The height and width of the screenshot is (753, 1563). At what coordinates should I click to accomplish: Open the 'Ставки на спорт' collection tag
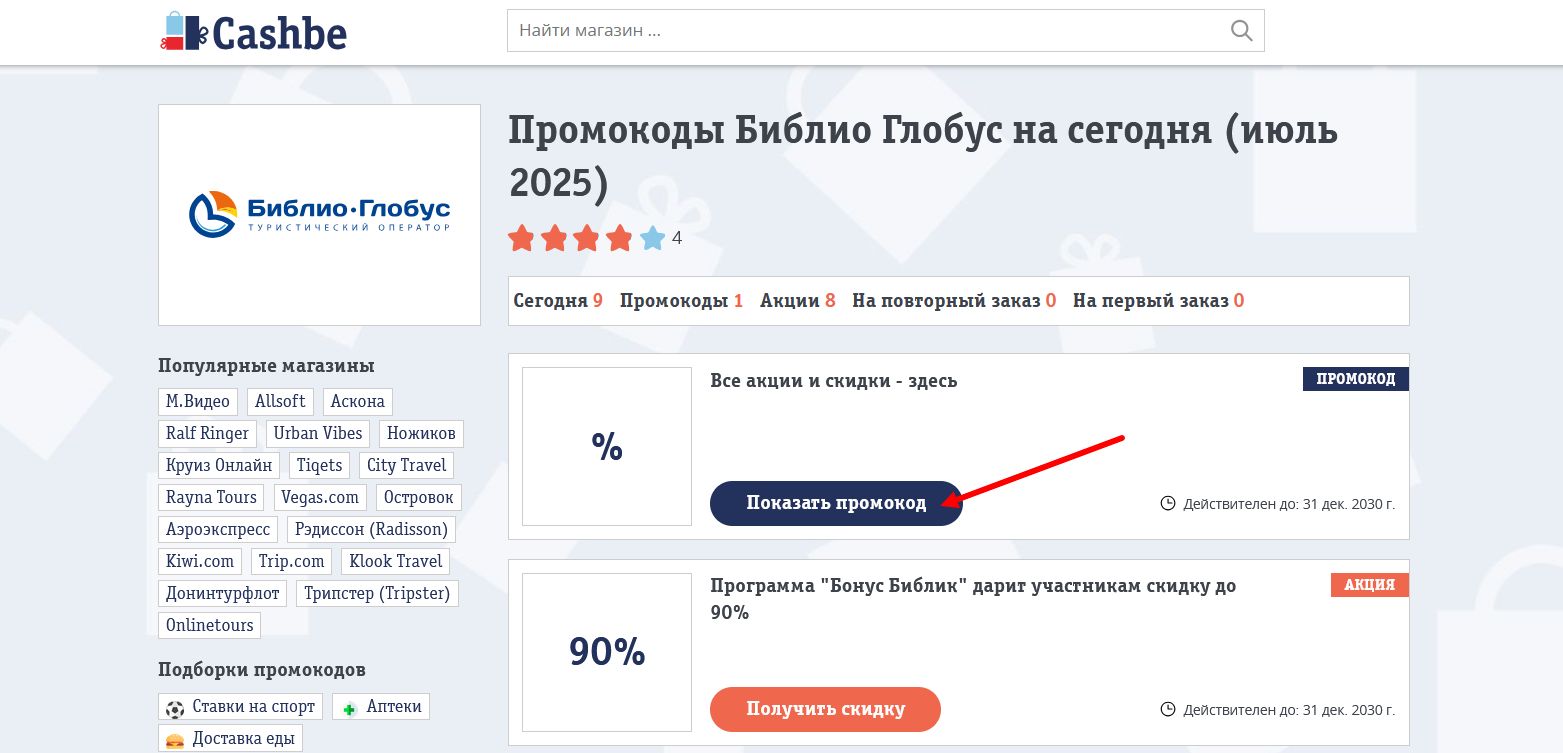(x=241, y=707)
